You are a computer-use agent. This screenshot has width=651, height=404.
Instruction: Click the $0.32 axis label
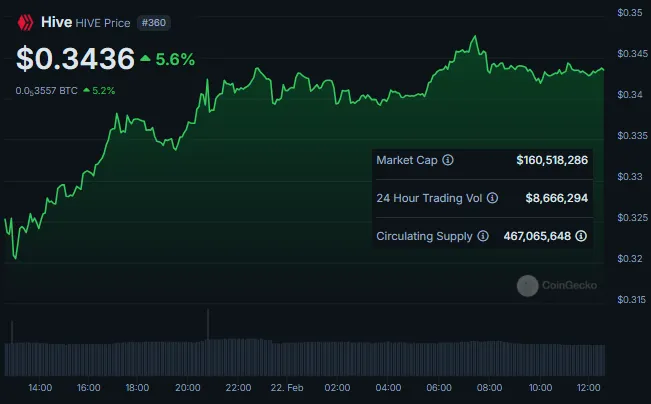click(630, 259)
